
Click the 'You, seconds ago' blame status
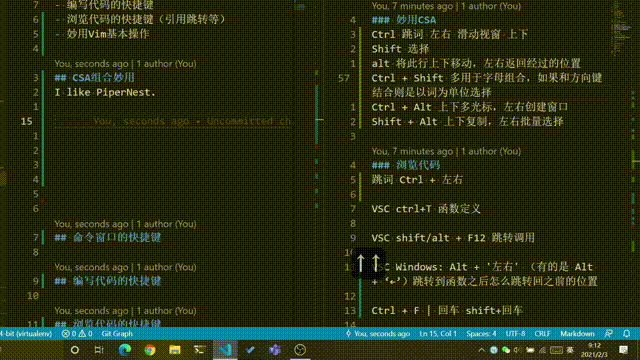(378, 333)
